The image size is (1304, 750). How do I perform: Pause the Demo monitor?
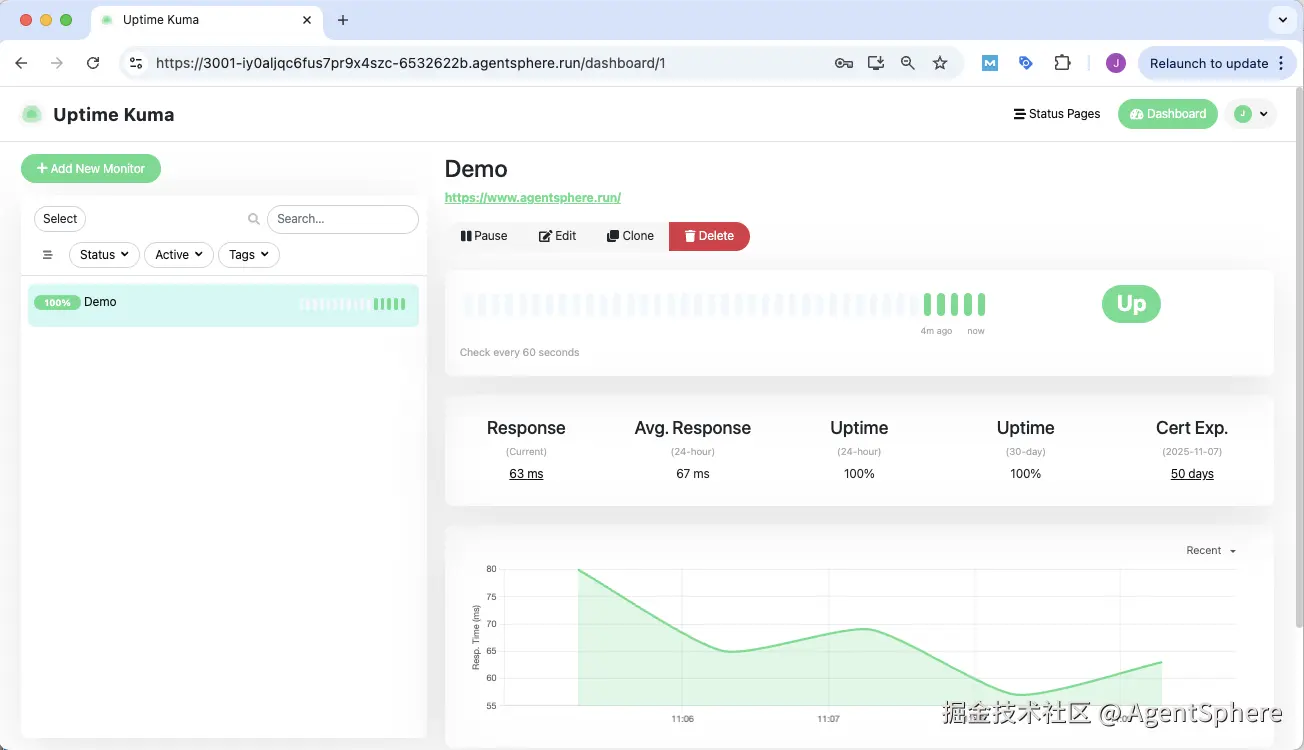pyautogui.click(x=483, y=236)
